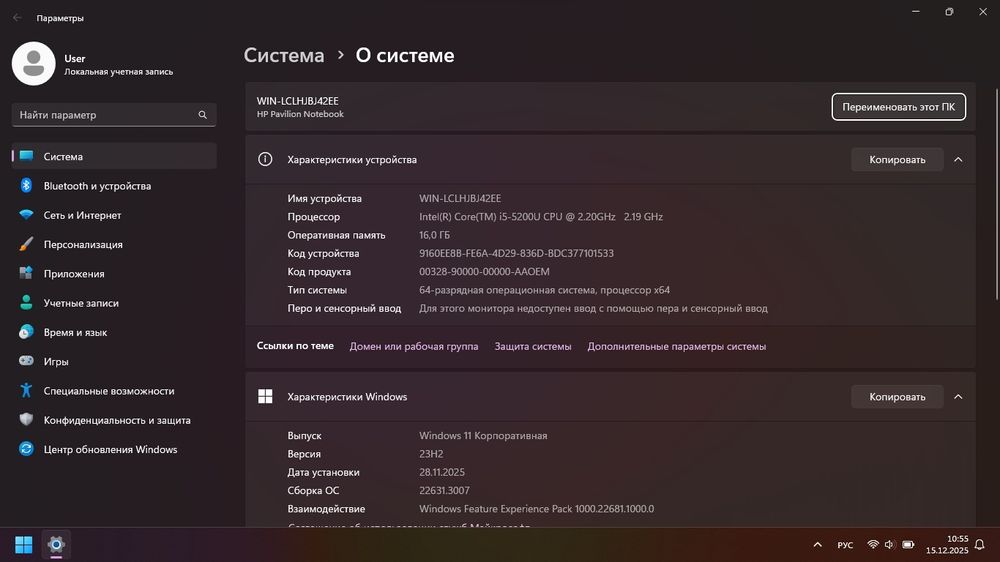Open the Персонализация section
Screen dimensions: 1000x562
click(x=114, y=244)
